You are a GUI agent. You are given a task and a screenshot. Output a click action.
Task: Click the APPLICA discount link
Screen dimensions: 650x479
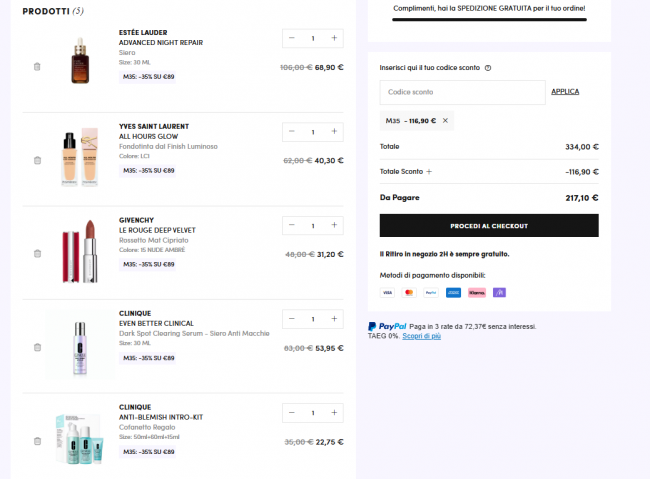[x=565, y=91]
